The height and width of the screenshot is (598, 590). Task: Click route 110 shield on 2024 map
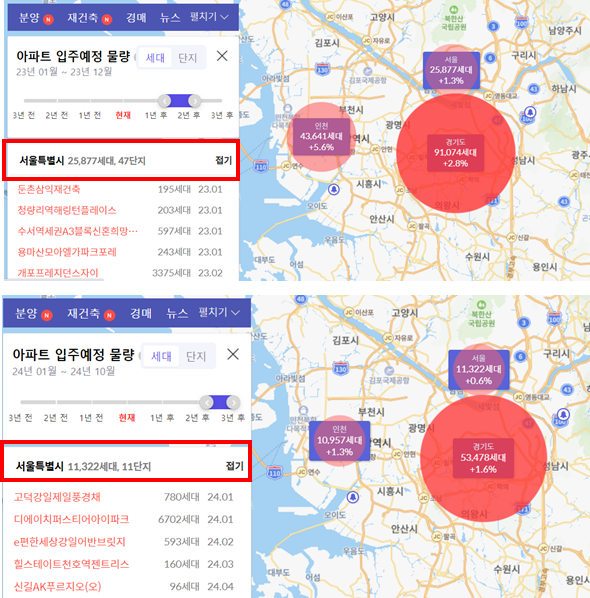point(275,472)
